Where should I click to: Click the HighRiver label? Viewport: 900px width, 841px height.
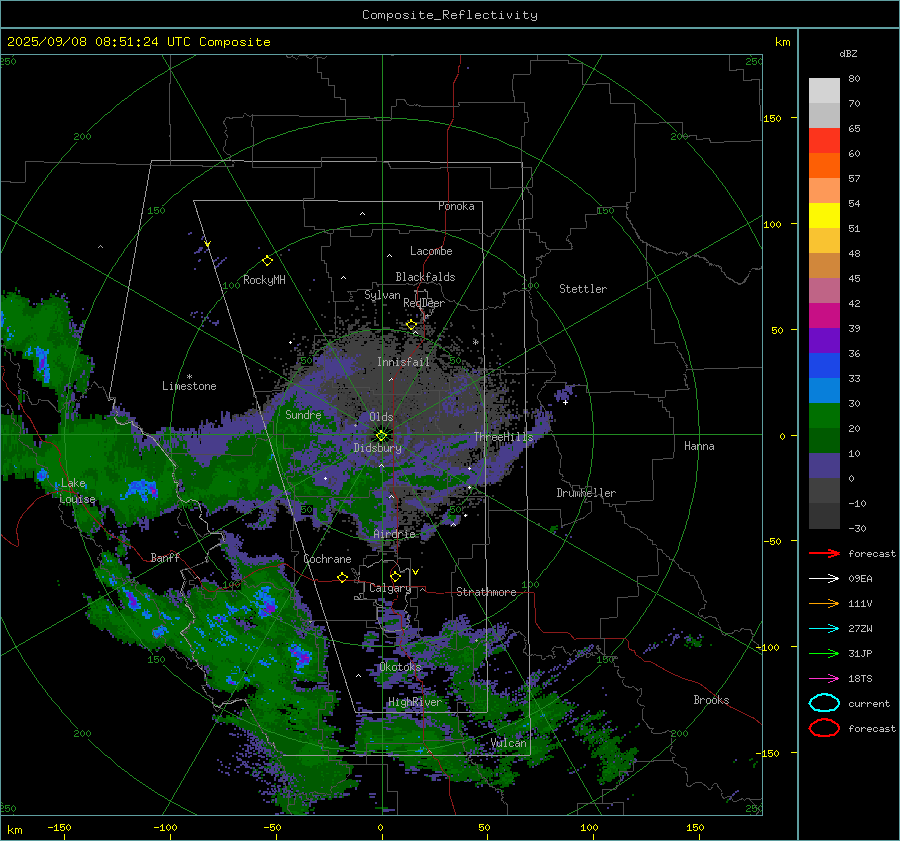415,702
